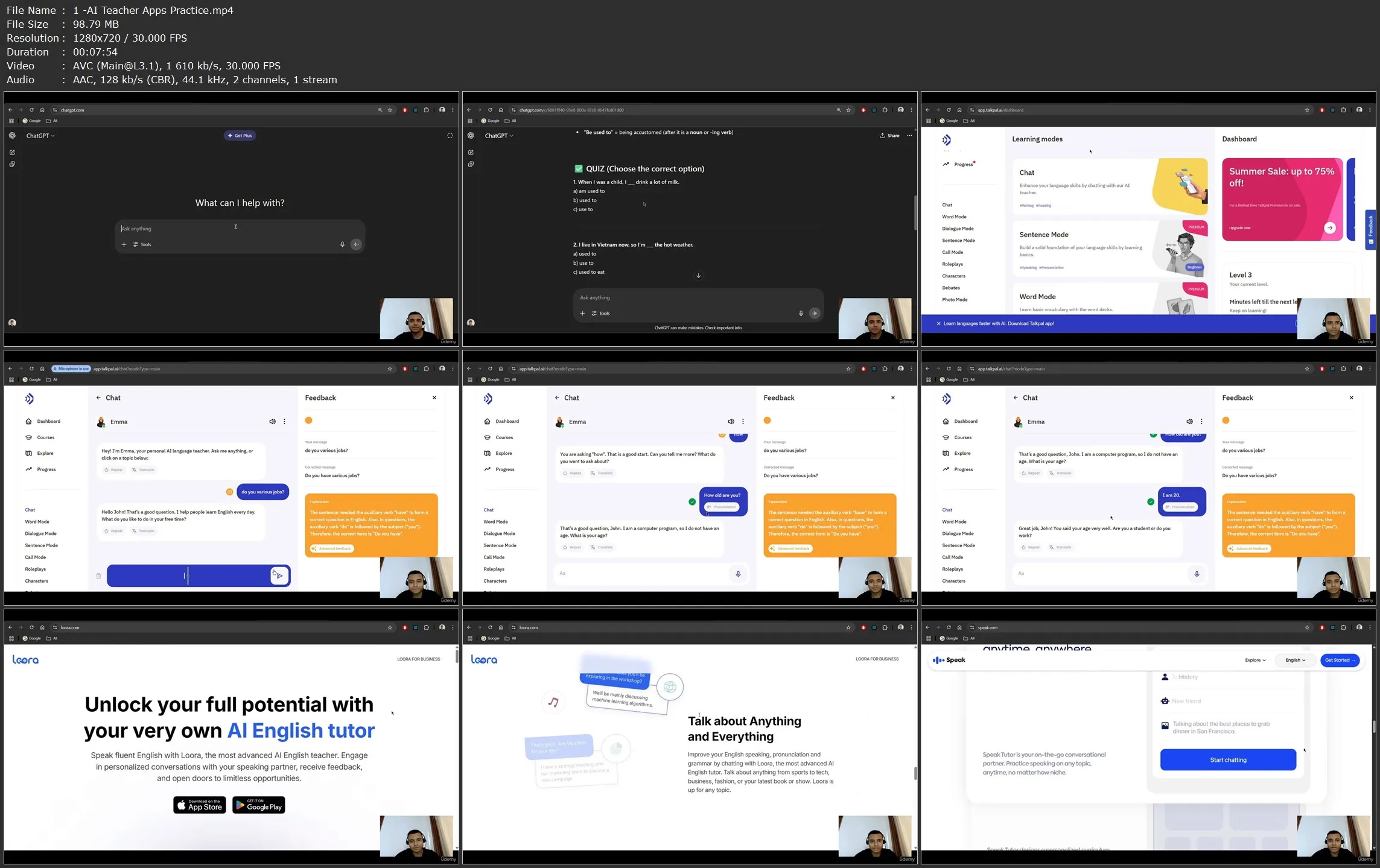Open the ChatGPT model dropdown in the QUIZ frame

[499, 136]
